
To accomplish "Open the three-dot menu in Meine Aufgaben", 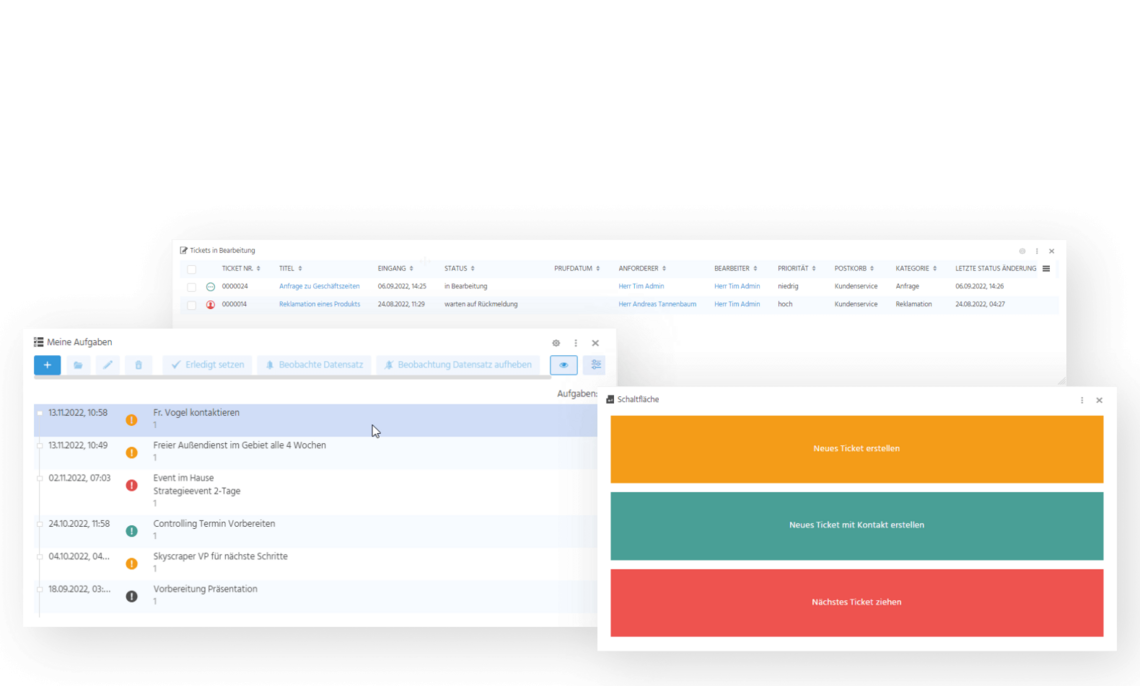I will point(576,343).
